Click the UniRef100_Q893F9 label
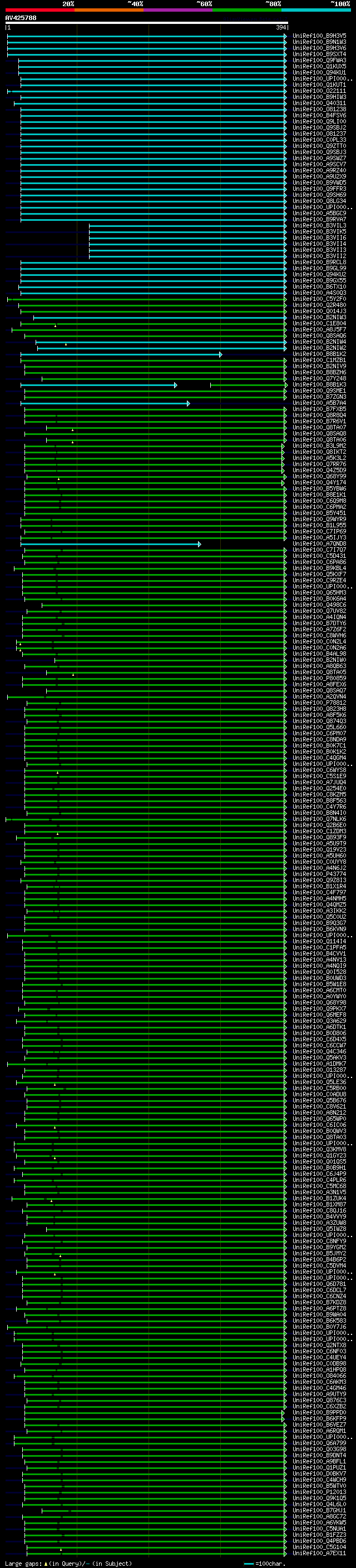 pyautogui.click(x=319, y=838)
